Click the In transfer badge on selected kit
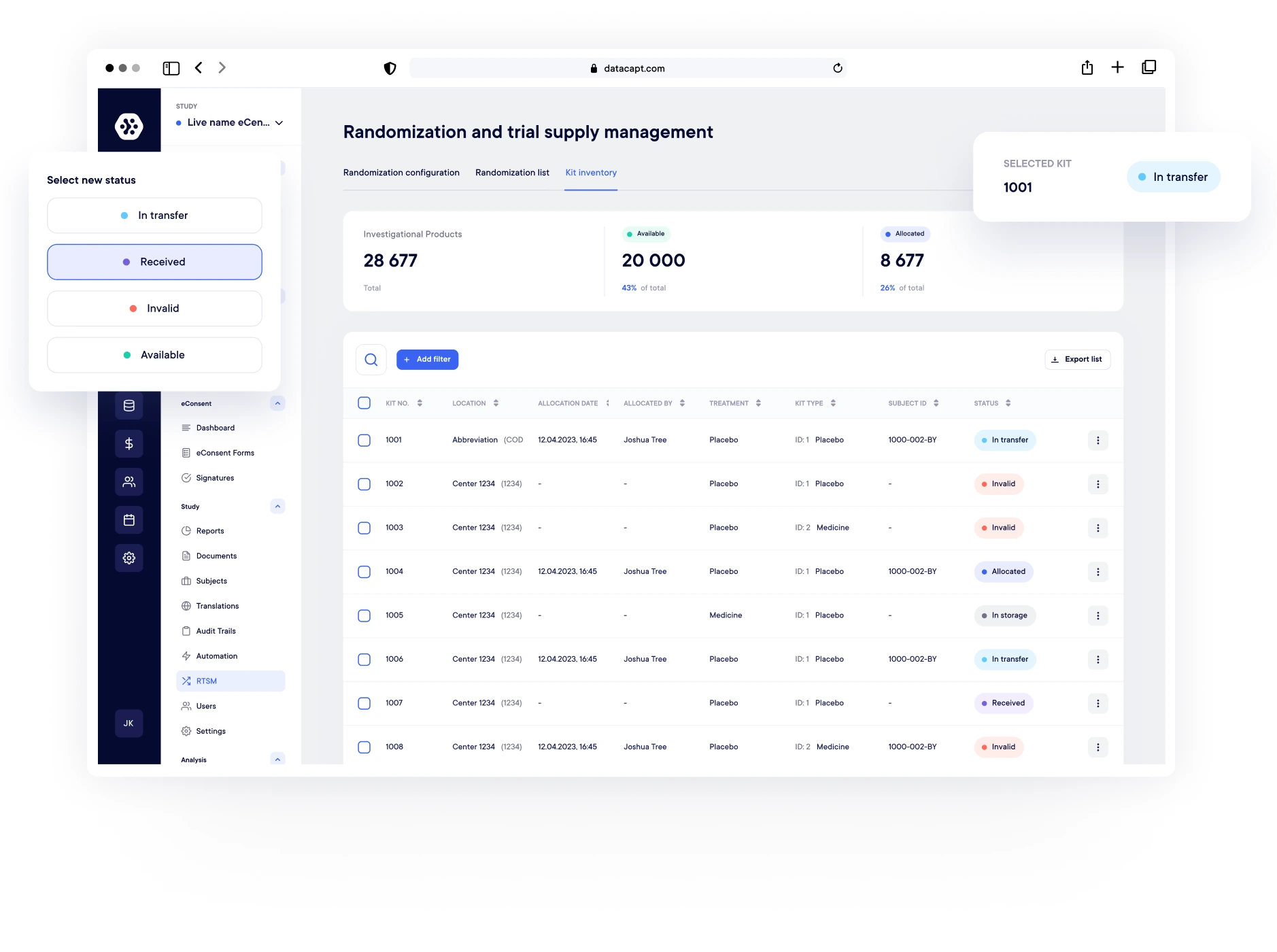Viewport: 1277px width, 952px height. (1174, 177)
